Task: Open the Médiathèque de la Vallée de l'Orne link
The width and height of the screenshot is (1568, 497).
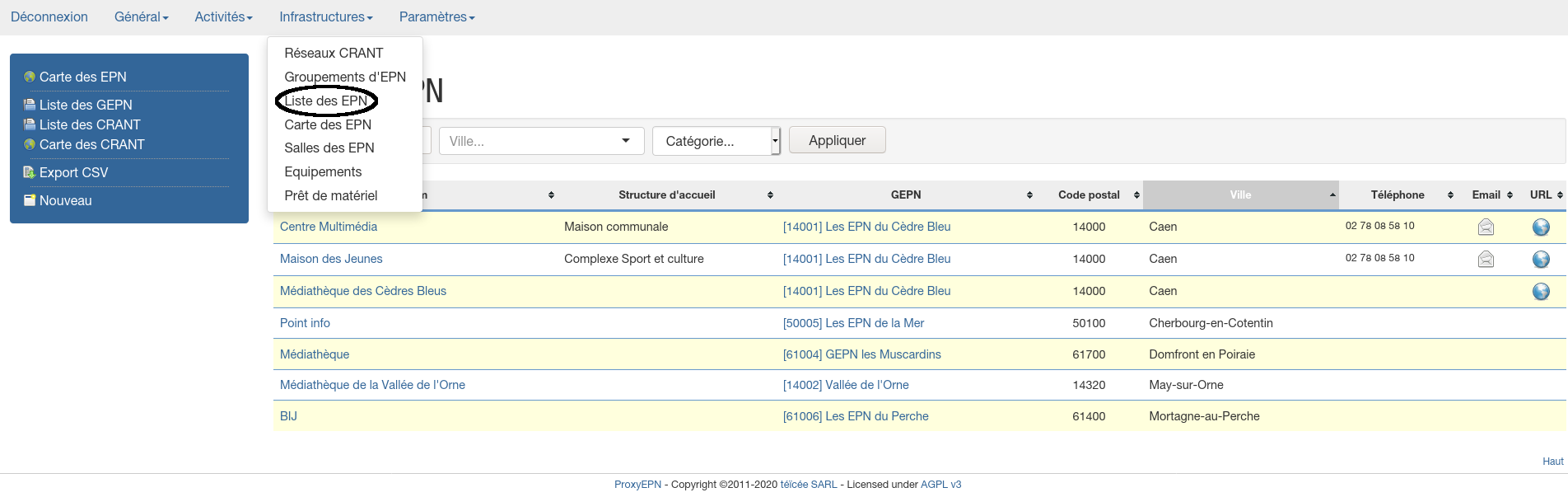Action: [x=372, y=385]
